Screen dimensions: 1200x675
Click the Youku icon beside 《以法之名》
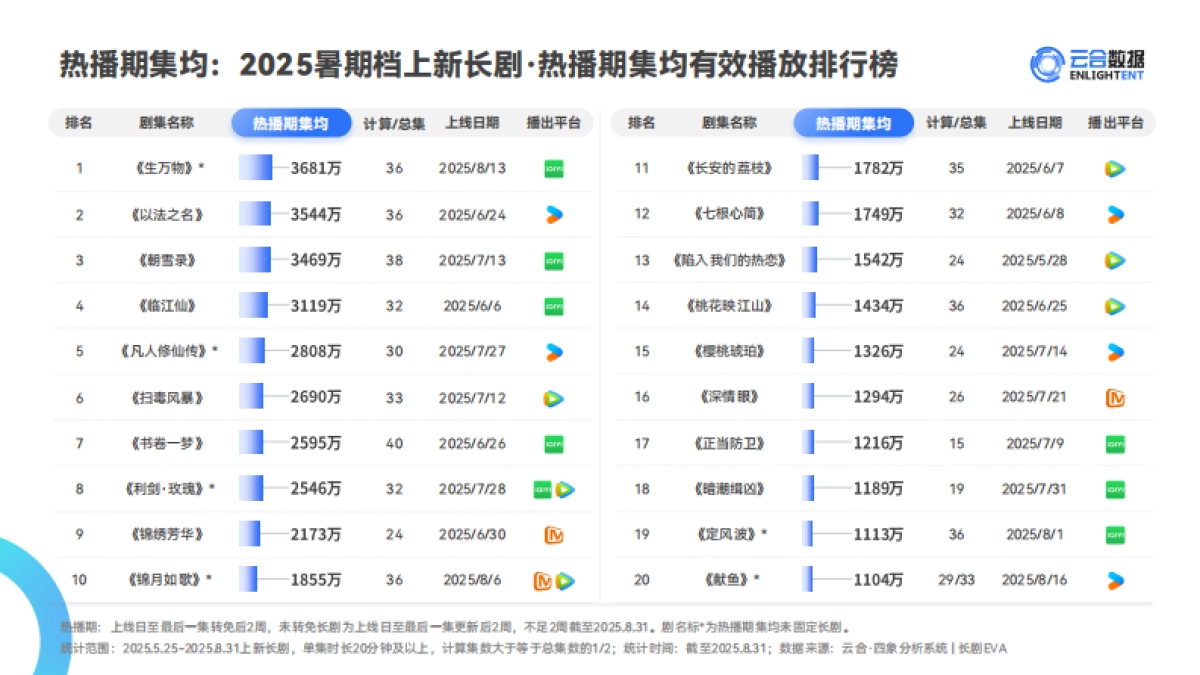553,213
